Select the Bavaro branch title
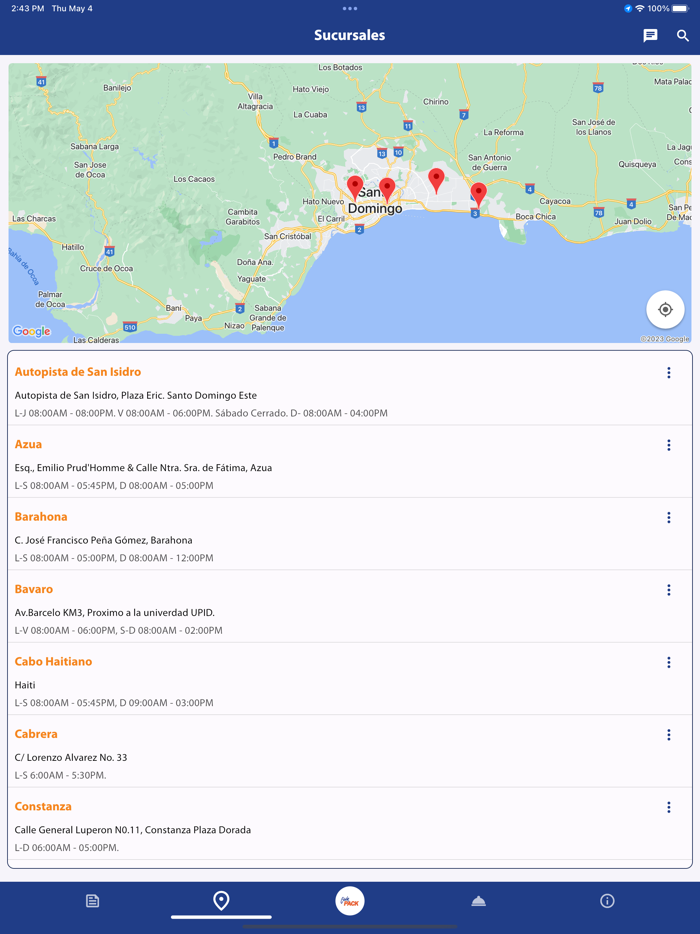 (34, 589)
